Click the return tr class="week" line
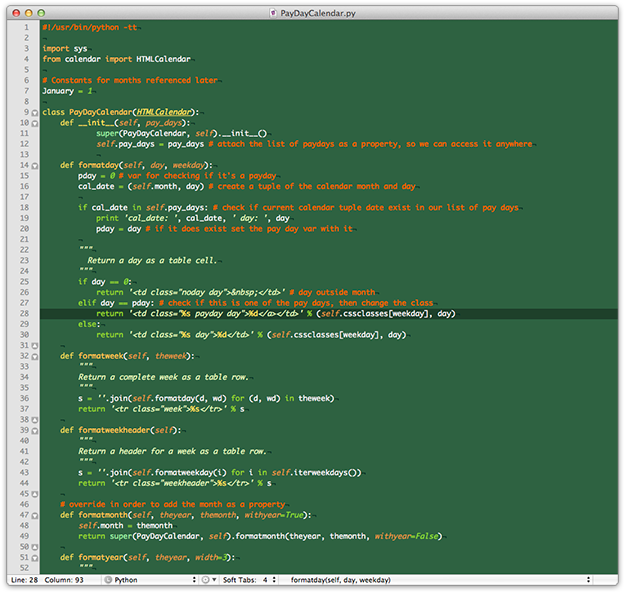The image size is (625, 593). (x=161, y=409)
